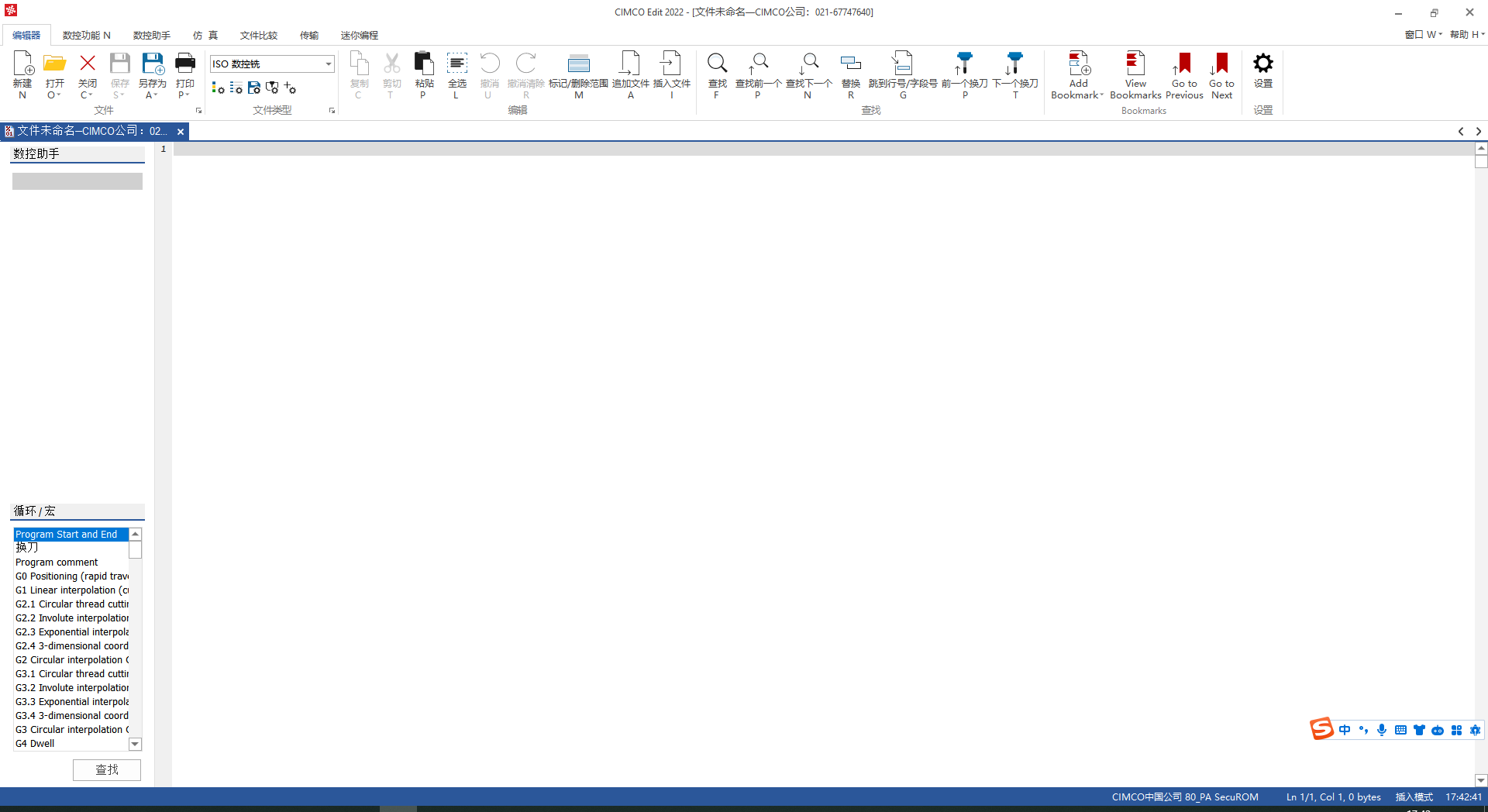1488x812 pixels.
Task: Expand 文件 group dialog launcher
Action: click(199, 111)
